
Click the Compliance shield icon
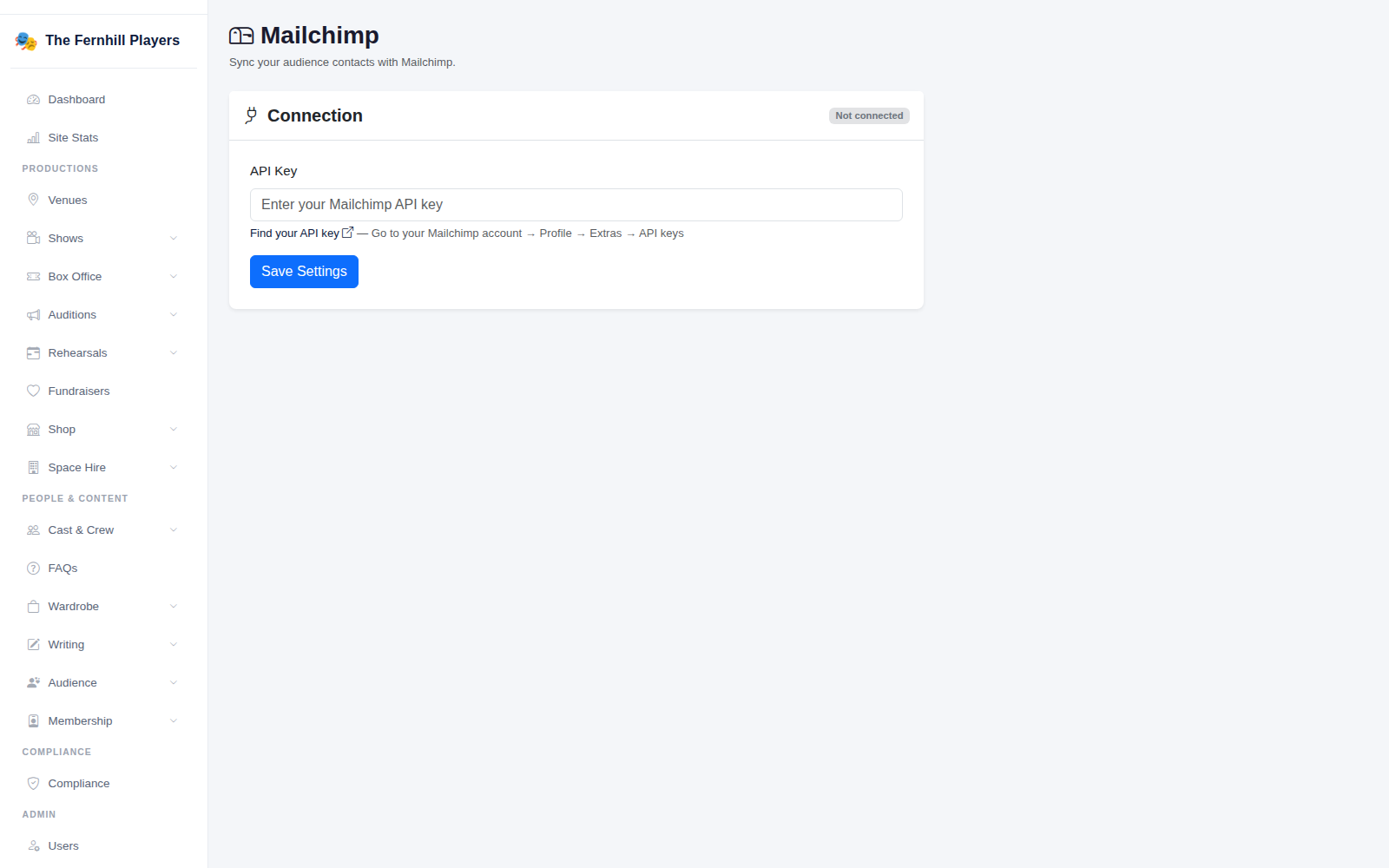[x=33, y=784]
